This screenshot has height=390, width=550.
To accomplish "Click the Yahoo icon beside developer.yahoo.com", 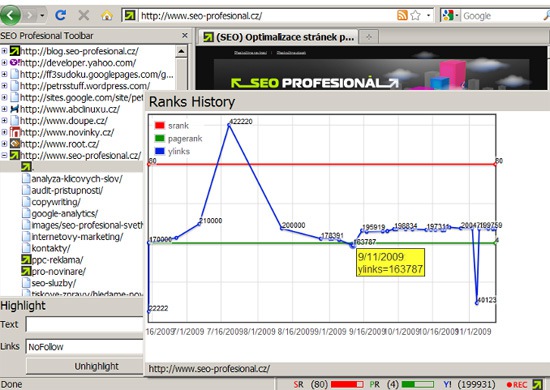I will [x=14, y=62].
